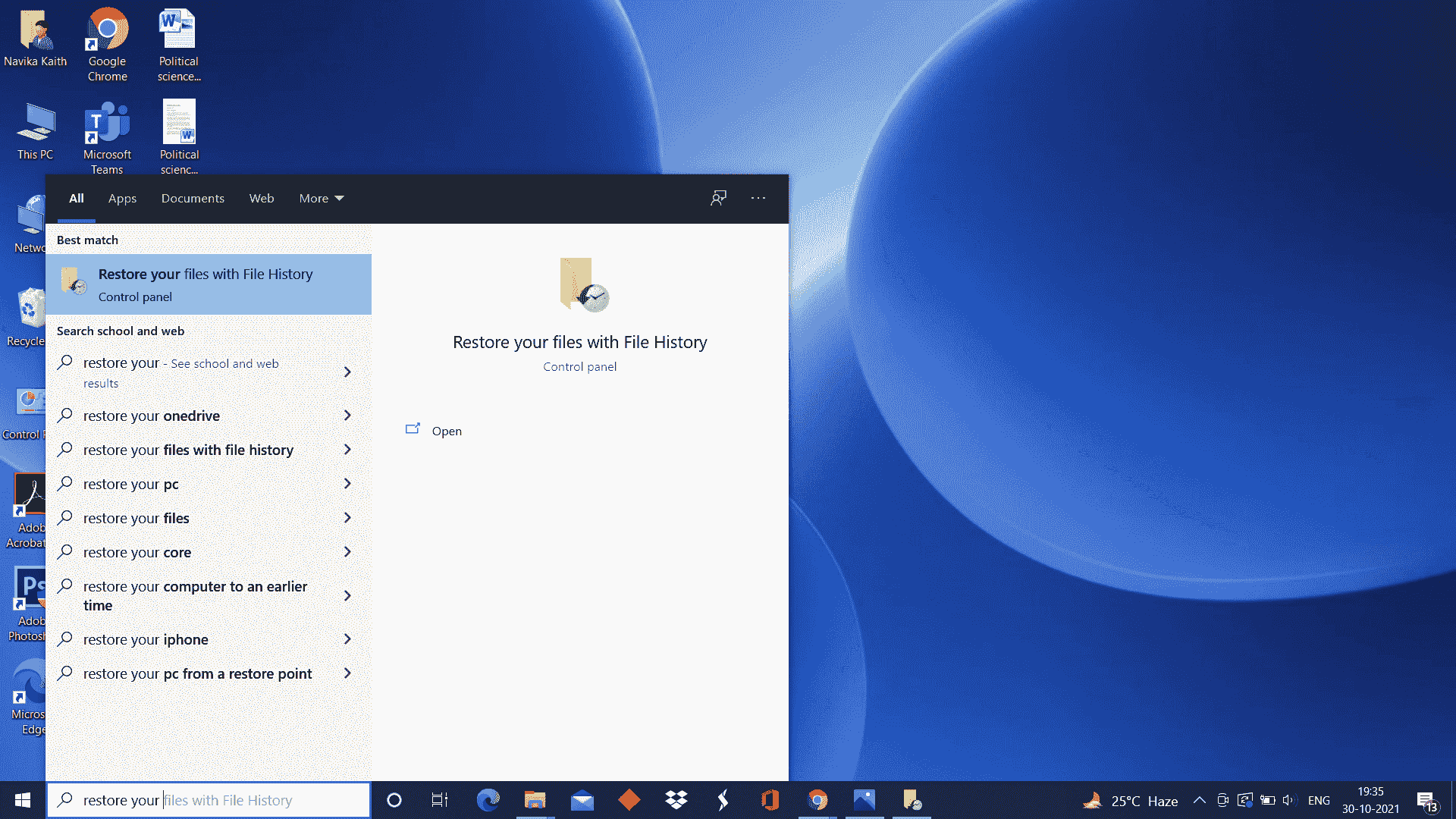Expand restore your computer to earlier time
The height and width of the screenshot is (819, 1456).
point(348,595)
